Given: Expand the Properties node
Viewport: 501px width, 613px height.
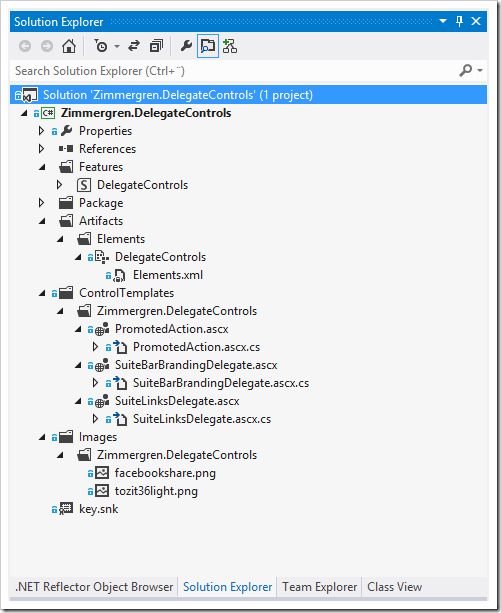Looking at the screenshot, I should [41, 131].
